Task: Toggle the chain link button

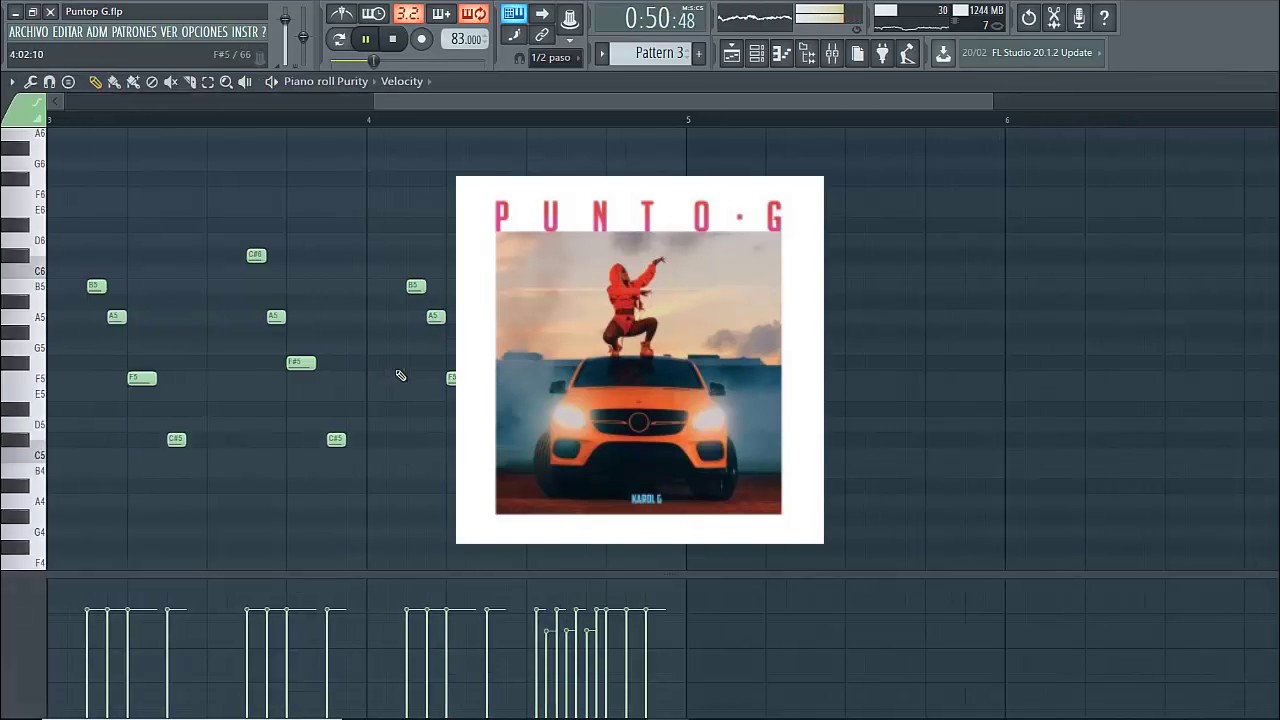Action: click(x=541, y=35)
